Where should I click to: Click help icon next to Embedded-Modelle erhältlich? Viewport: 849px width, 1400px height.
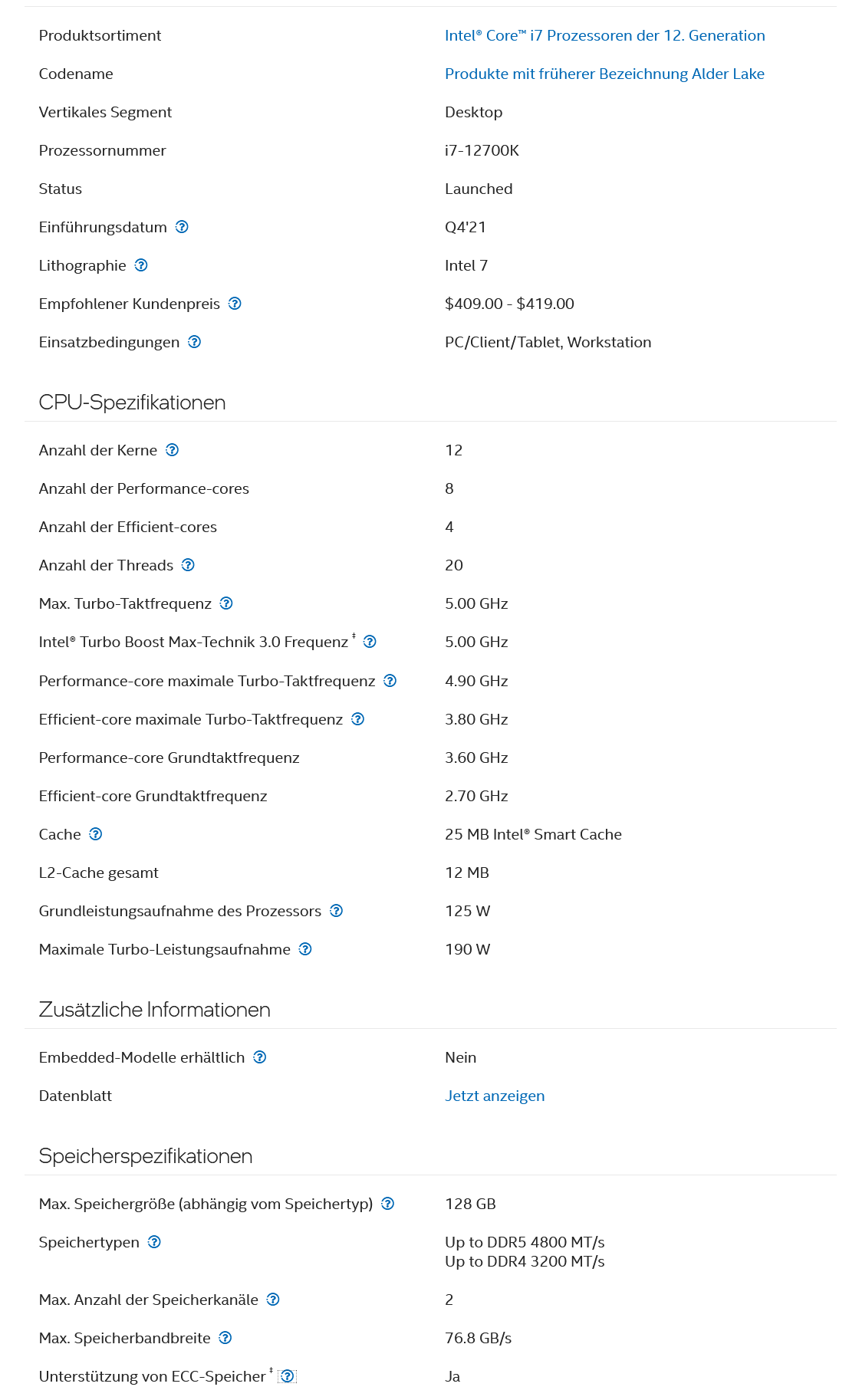[260, 1057]
